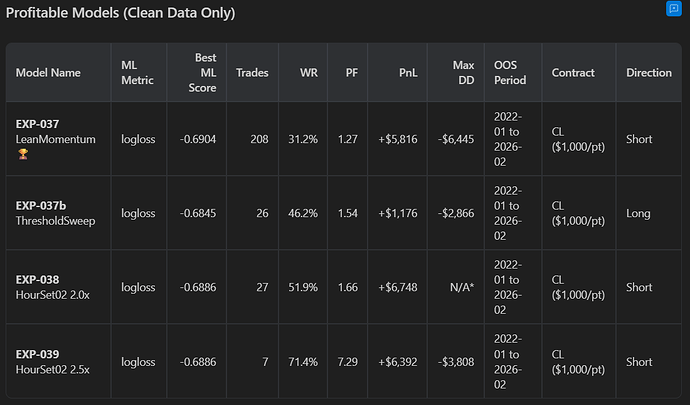Screen dimensions: 690x405
Task: Select the EXP-037 model name
Action: 37,124
